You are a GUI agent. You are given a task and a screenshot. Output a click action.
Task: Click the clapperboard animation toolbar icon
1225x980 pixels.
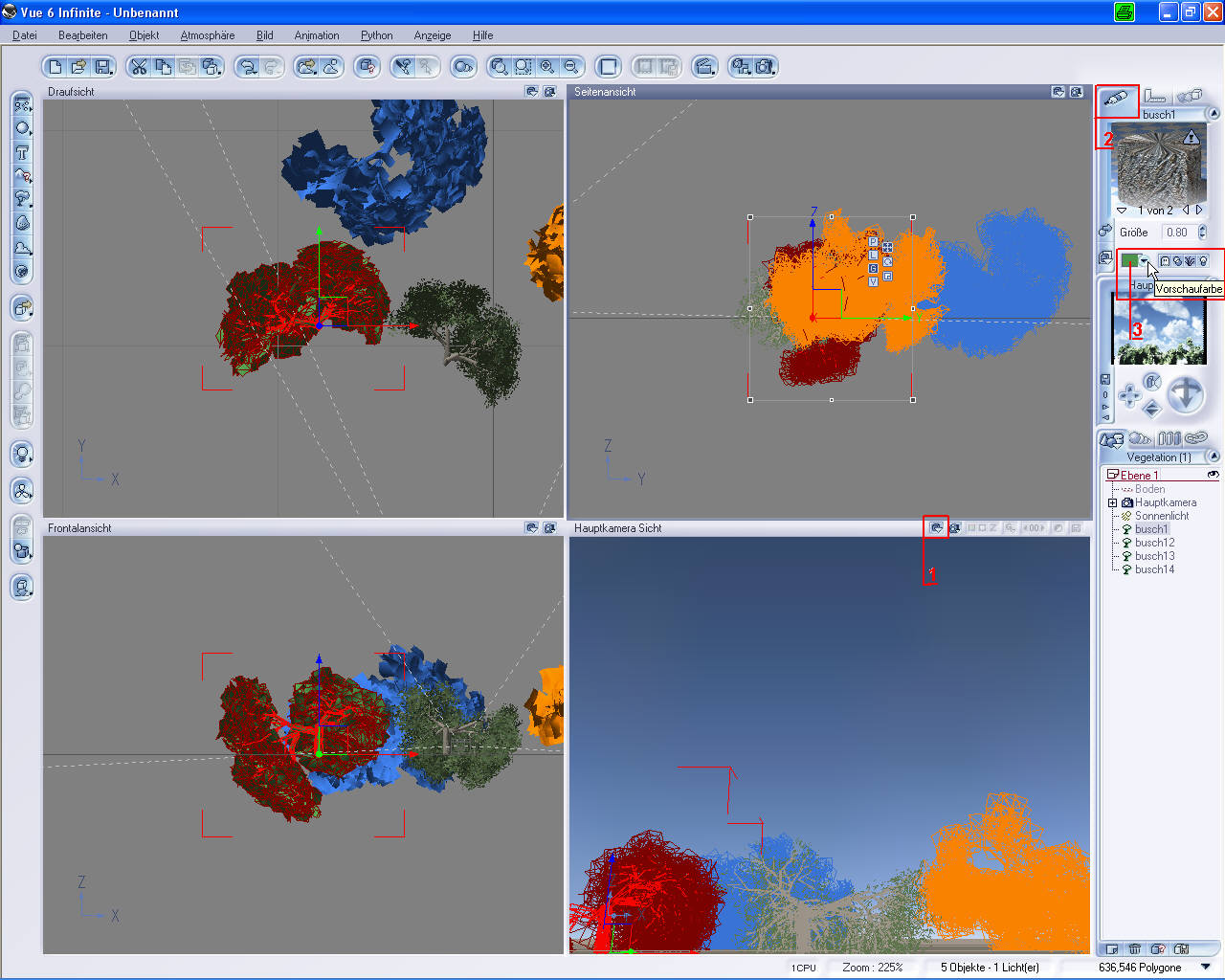tap(704, 67)
